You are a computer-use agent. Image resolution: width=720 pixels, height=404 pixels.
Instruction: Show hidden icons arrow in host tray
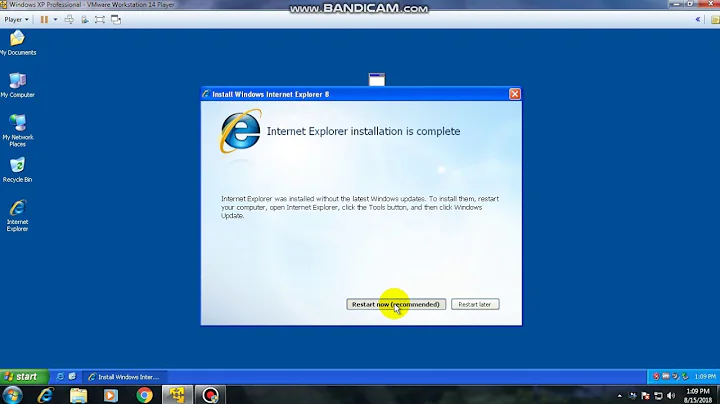click(x=620, y=396)
